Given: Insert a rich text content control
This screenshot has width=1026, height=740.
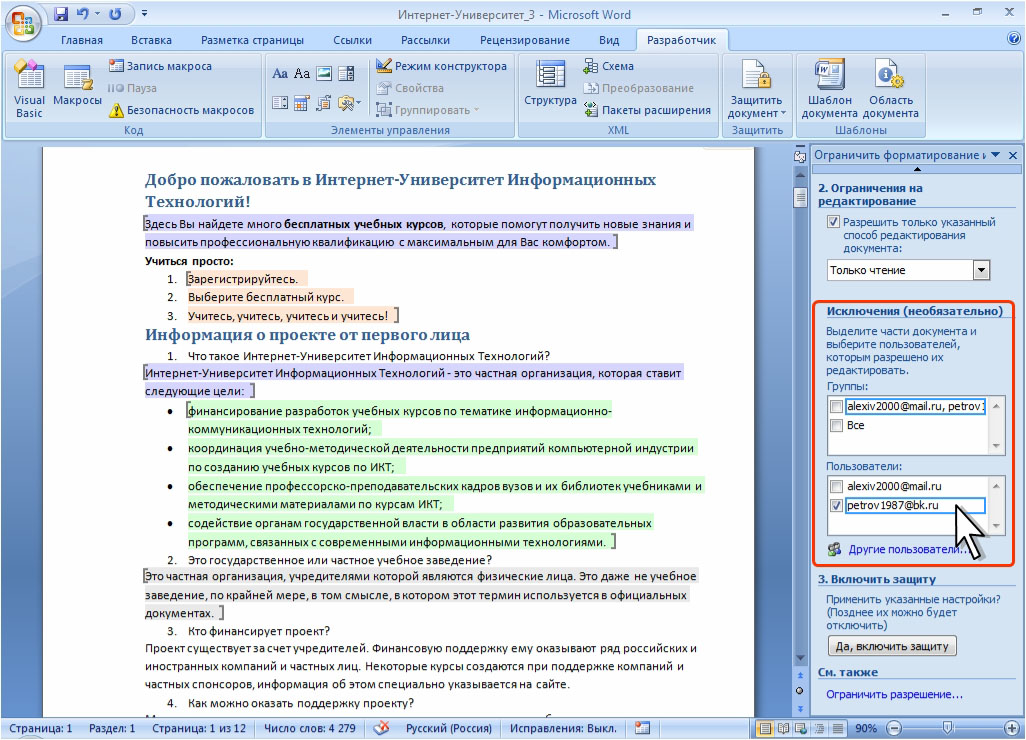Looking at the screenshot, I should point(280,73).
